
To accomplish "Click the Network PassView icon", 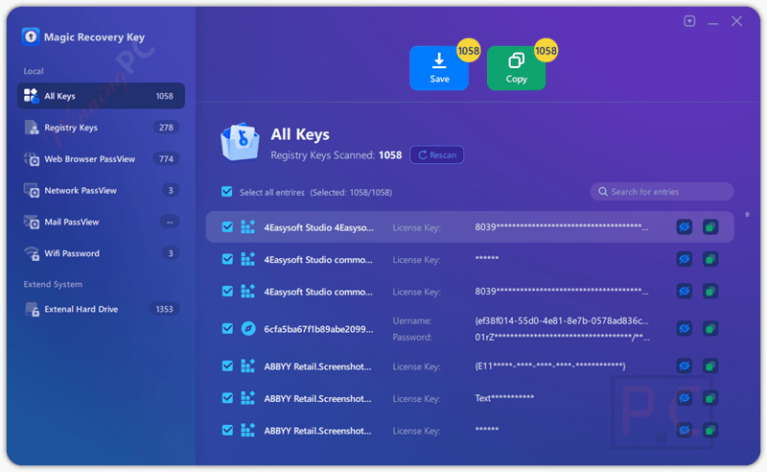I will tap(31, 190).
